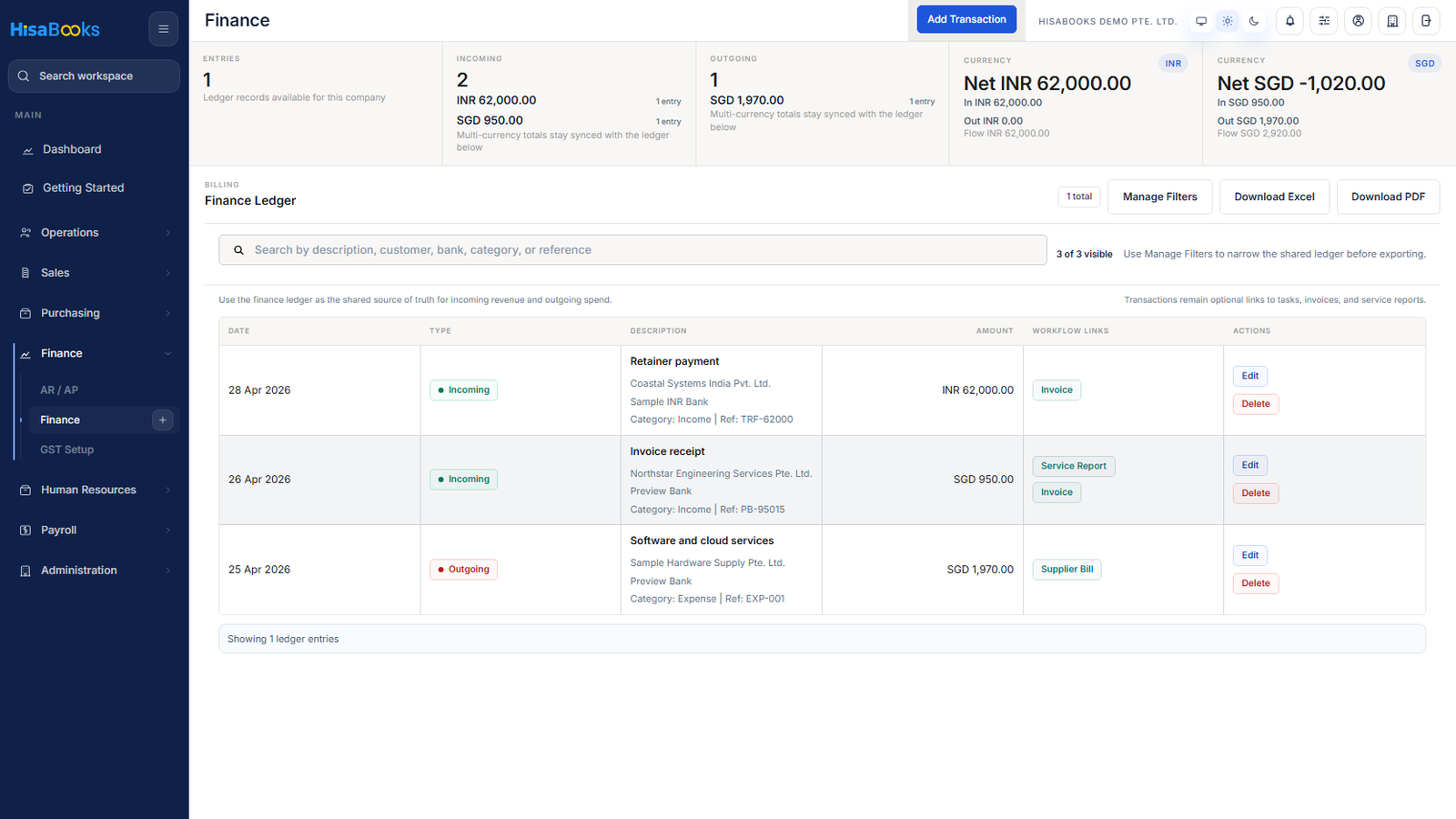Expand the Payroll menu chevron
Image resolution: width=1456 pixels, height=819 pixels.
click(168, 531)
